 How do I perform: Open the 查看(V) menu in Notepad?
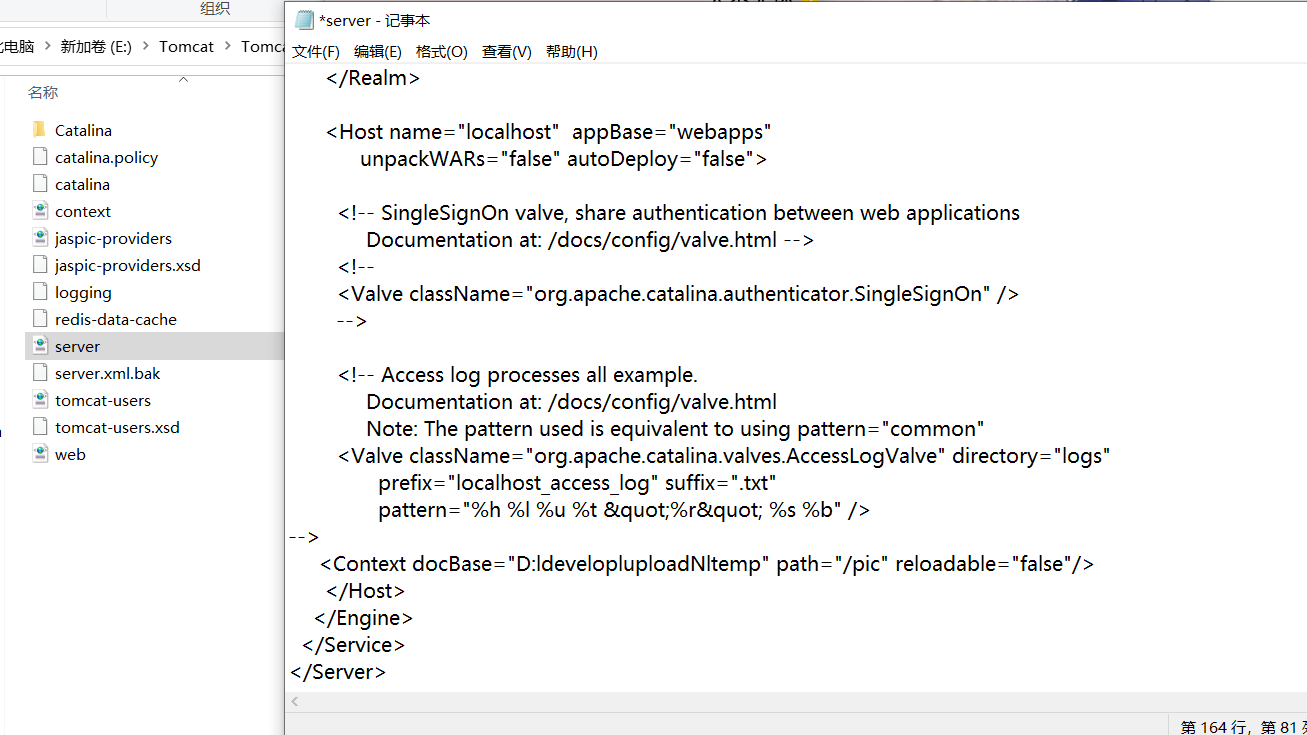pyautogui.click(x=506, y=52)
